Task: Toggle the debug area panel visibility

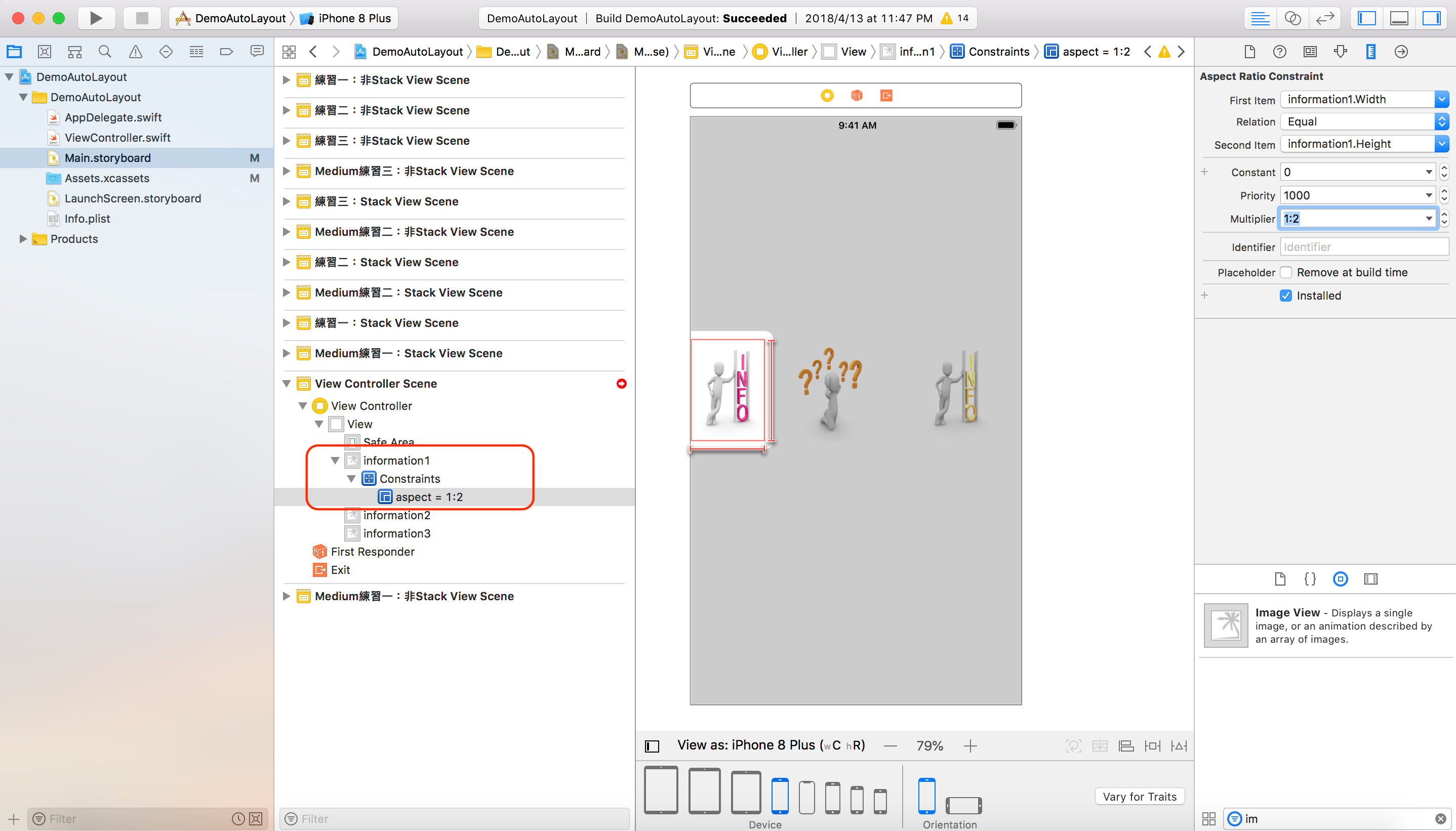Action: (1399, 18)
